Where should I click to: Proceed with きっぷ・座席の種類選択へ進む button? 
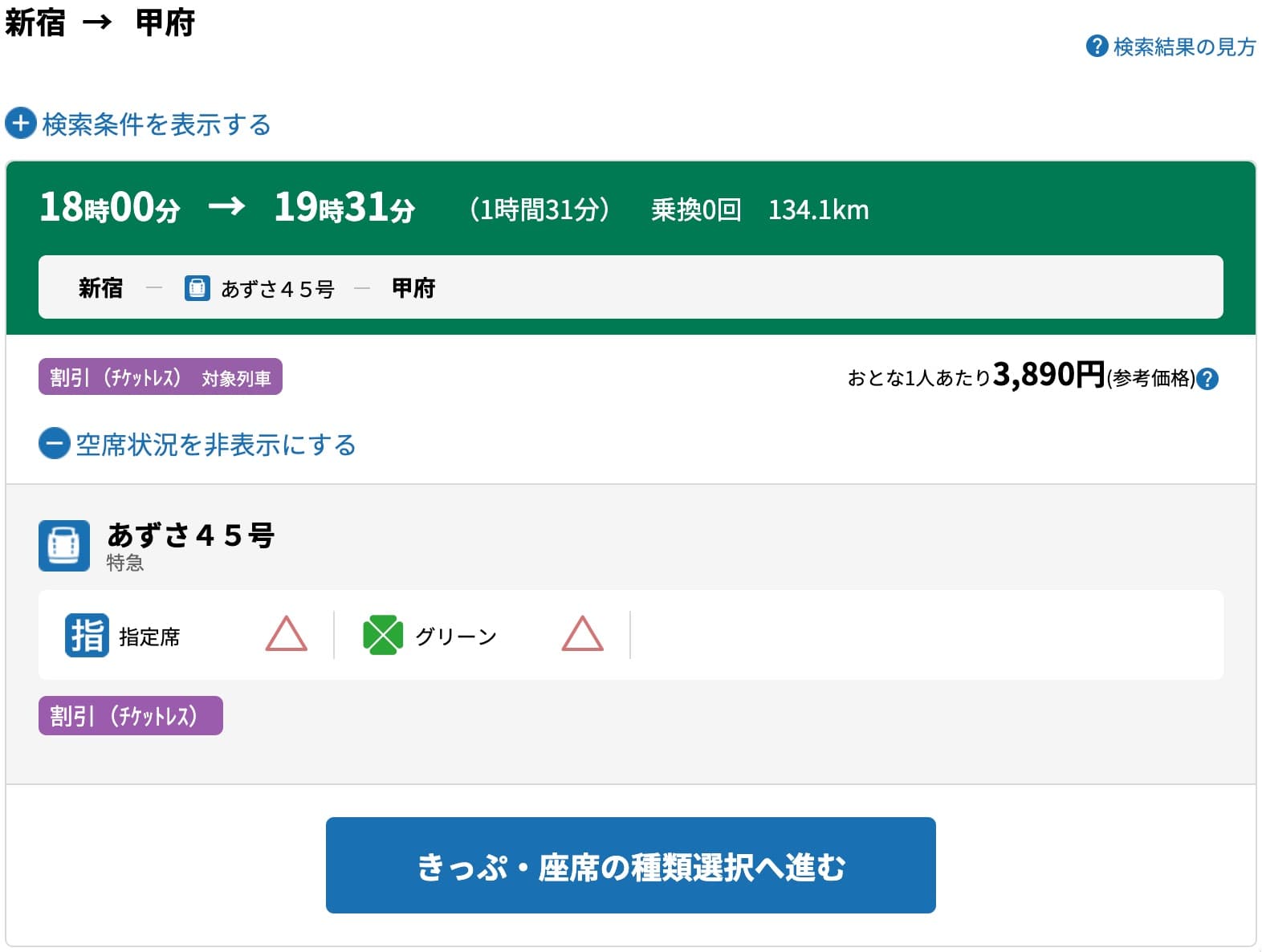click(631, 865)
